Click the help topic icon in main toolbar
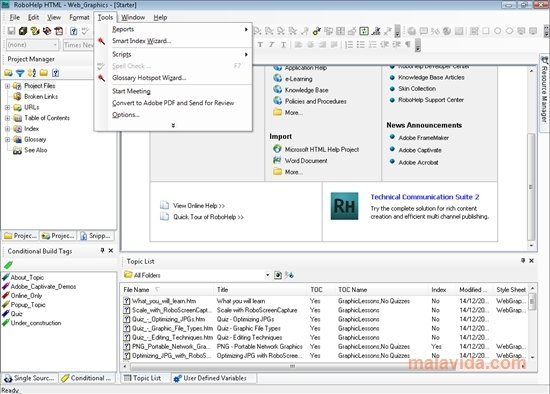 [x=73, y=31]
